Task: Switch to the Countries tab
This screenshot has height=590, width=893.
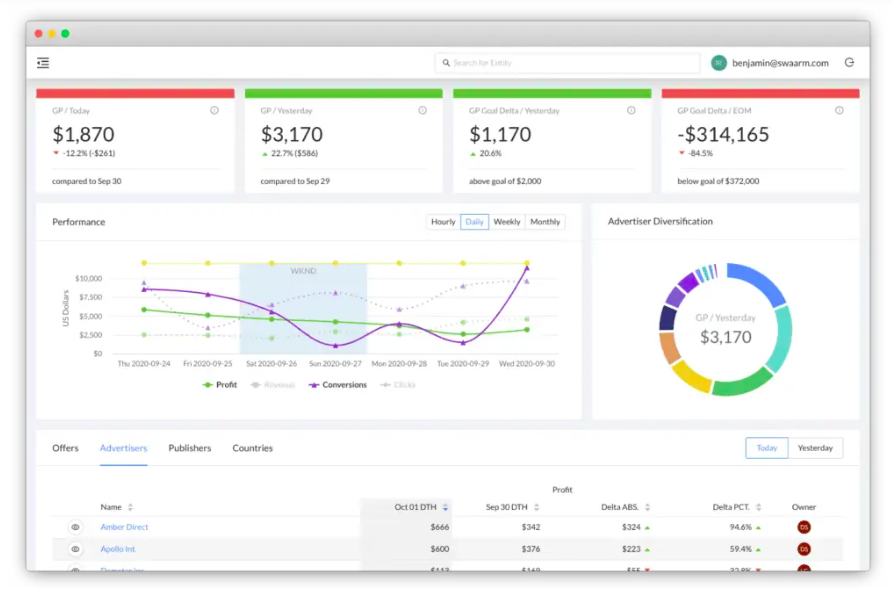Action: tap(252, 448)
